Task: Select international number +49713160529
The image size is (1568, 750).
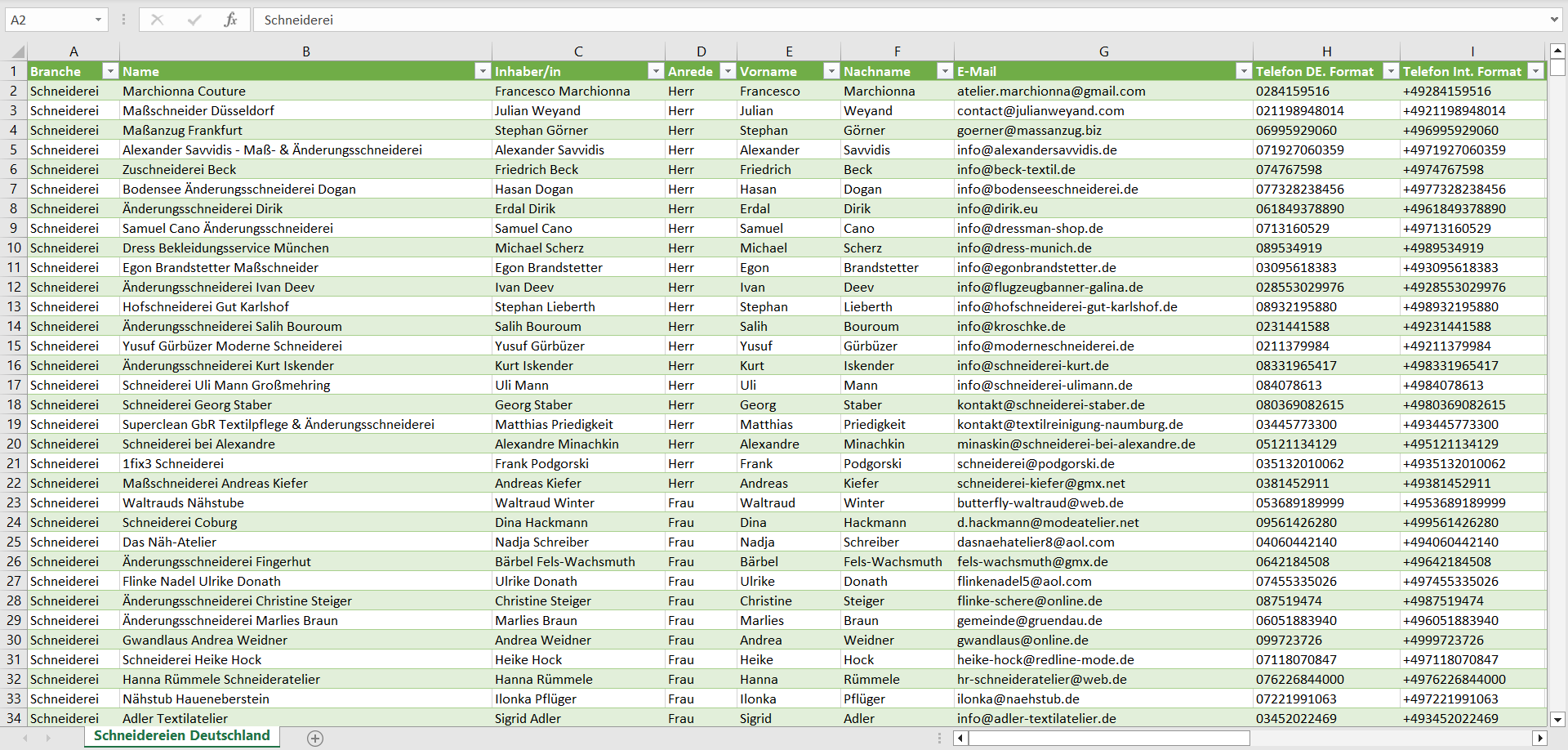Action: coord(1472,228)
